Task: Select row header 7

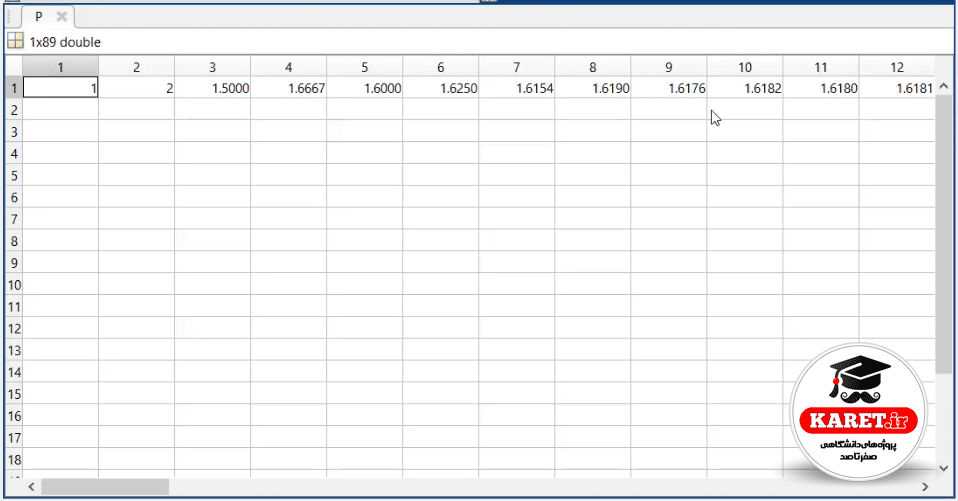Action: pyautogui.click(x=14, y=219)
